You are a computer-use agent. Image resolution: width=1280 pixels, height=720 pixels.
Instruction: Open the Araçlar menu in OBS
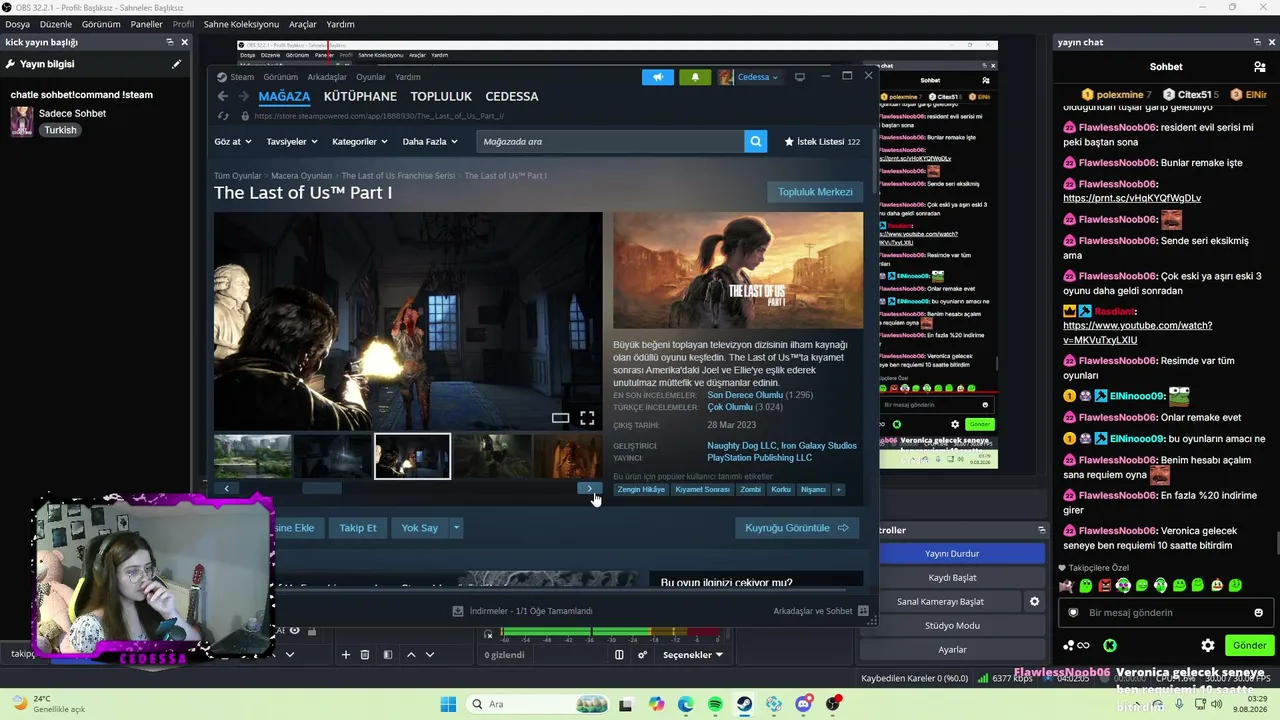point(302,24)
